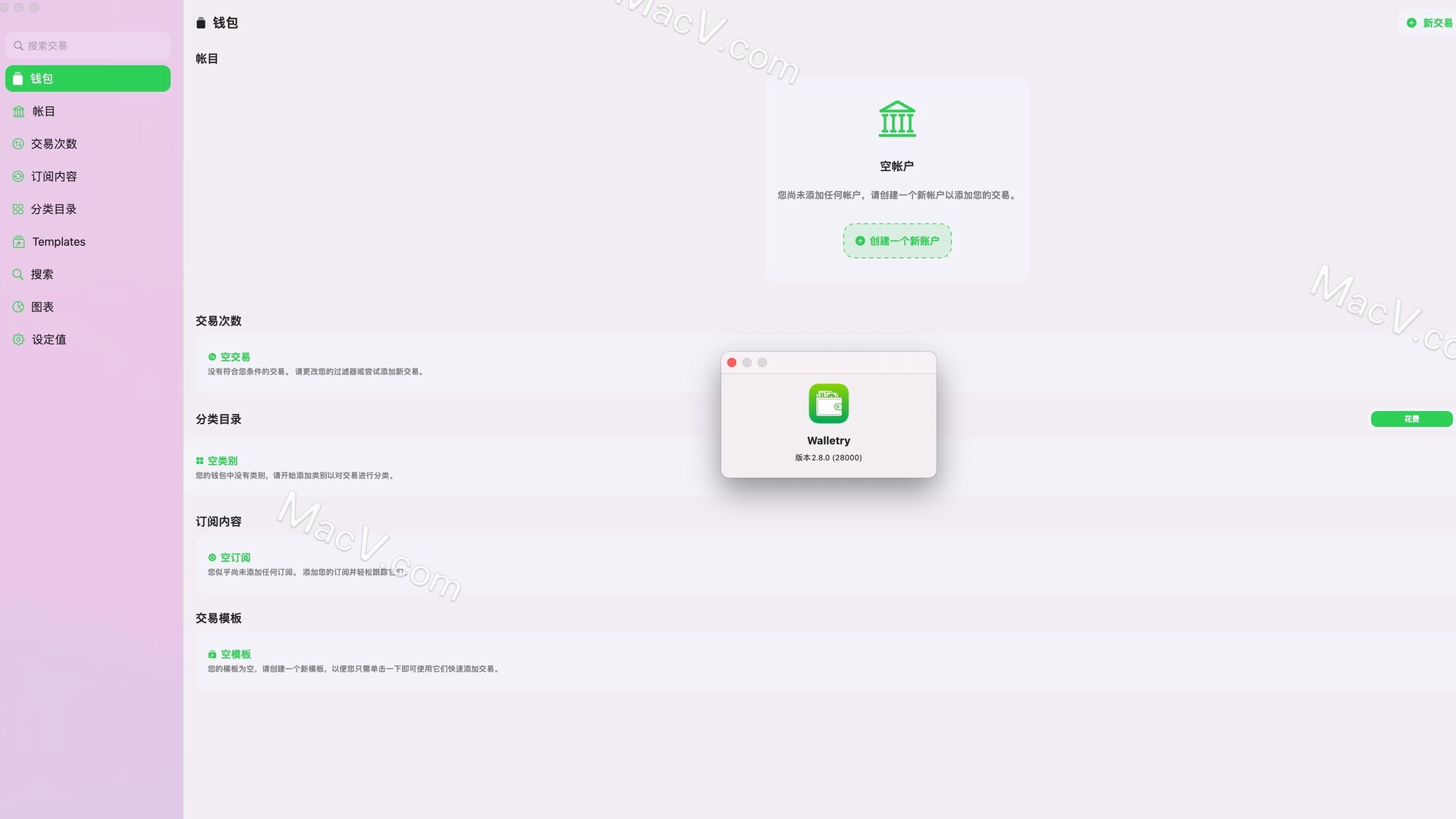Click the transactions/交易次数 icon in sidebar
The width and height of the screenshot is (1456, 819).
click(x=18, y=143)
